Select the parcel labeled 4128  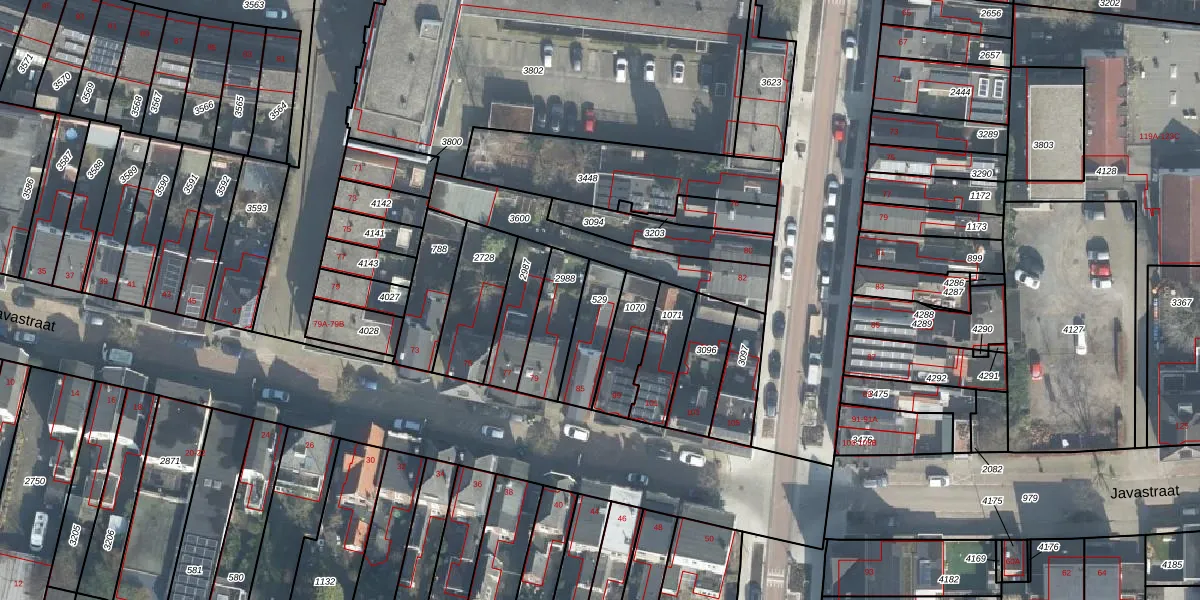pyautogui.click(x=1106, y=172)
